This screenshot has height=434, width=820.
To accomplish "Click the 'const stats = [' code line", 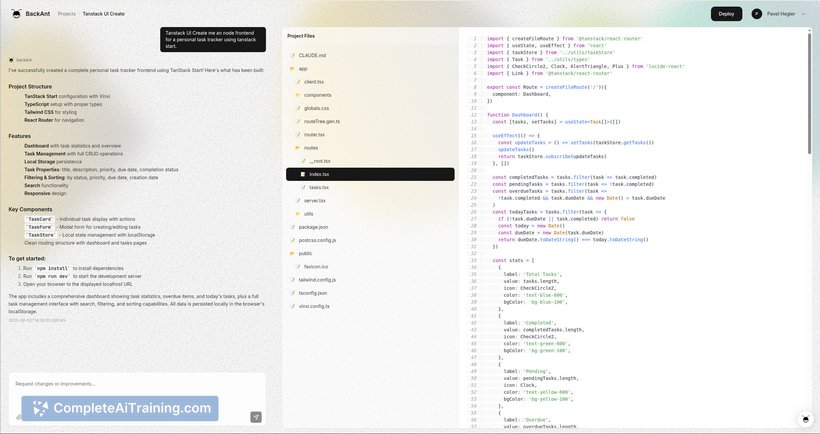I will tap(513, 260).
